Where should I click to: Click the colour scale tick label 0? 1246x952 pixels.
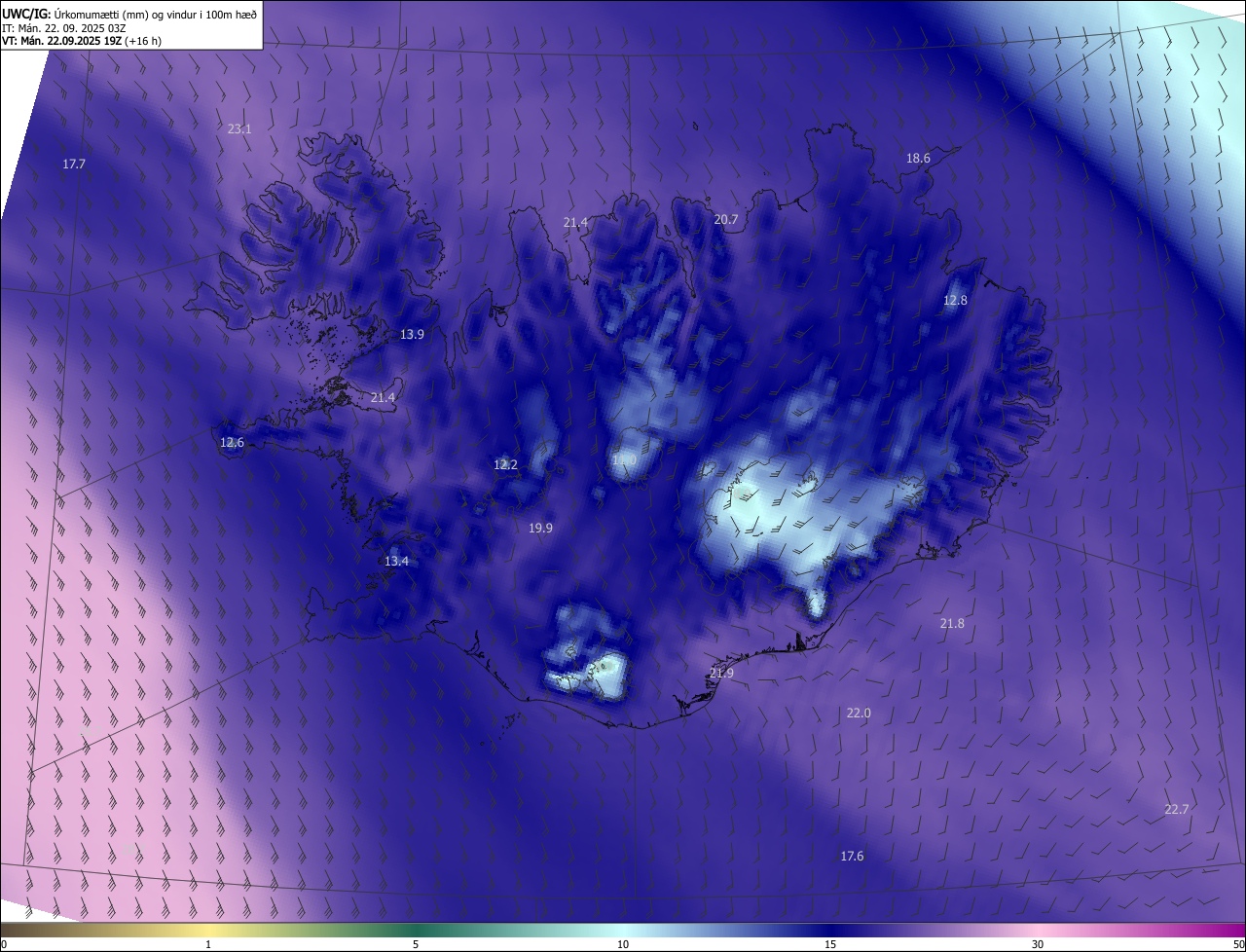pyautogui.click(x=4, y=945)
